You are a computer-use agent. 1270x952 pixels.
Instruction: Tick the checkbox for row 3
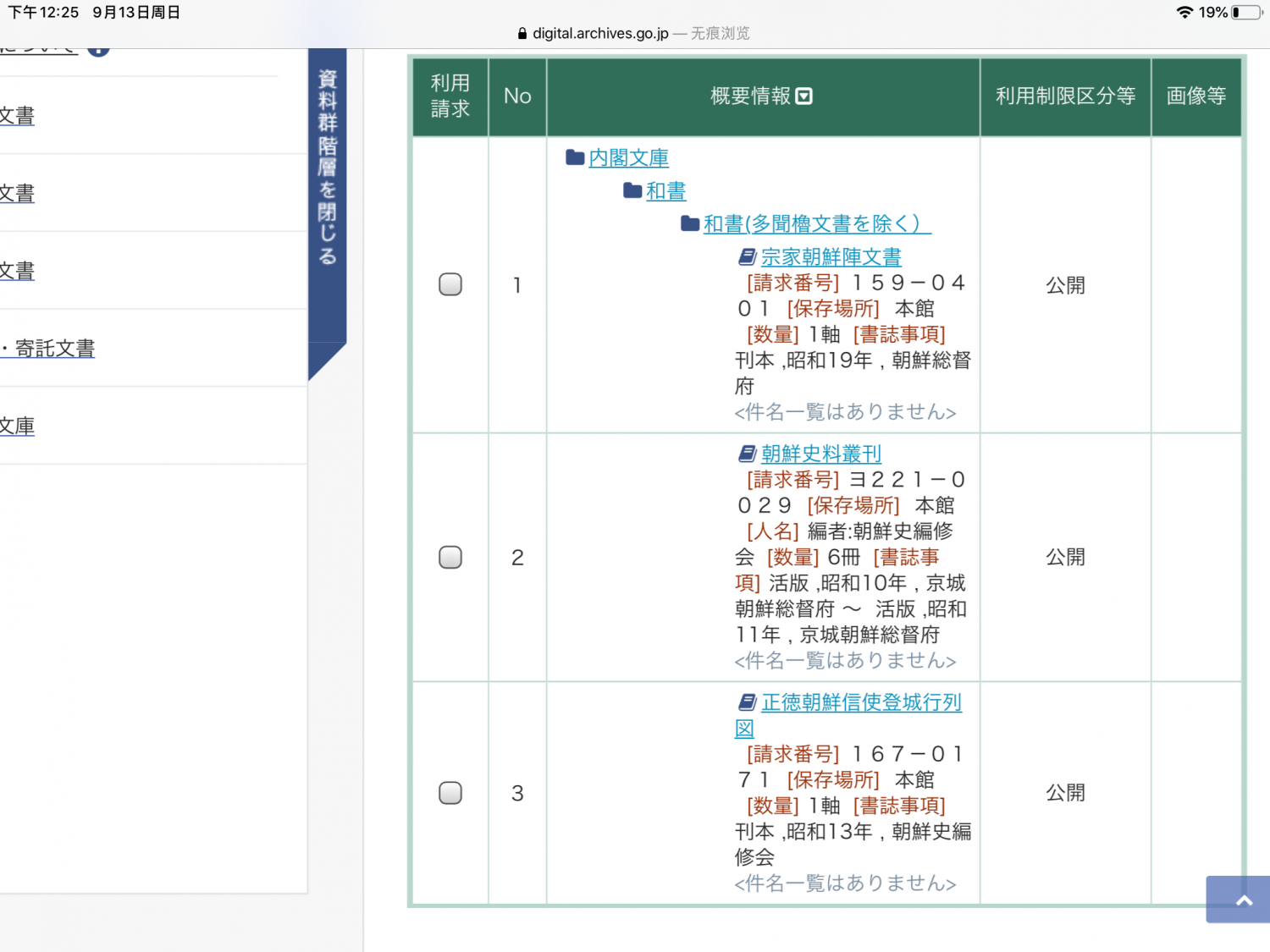(450, 793)
